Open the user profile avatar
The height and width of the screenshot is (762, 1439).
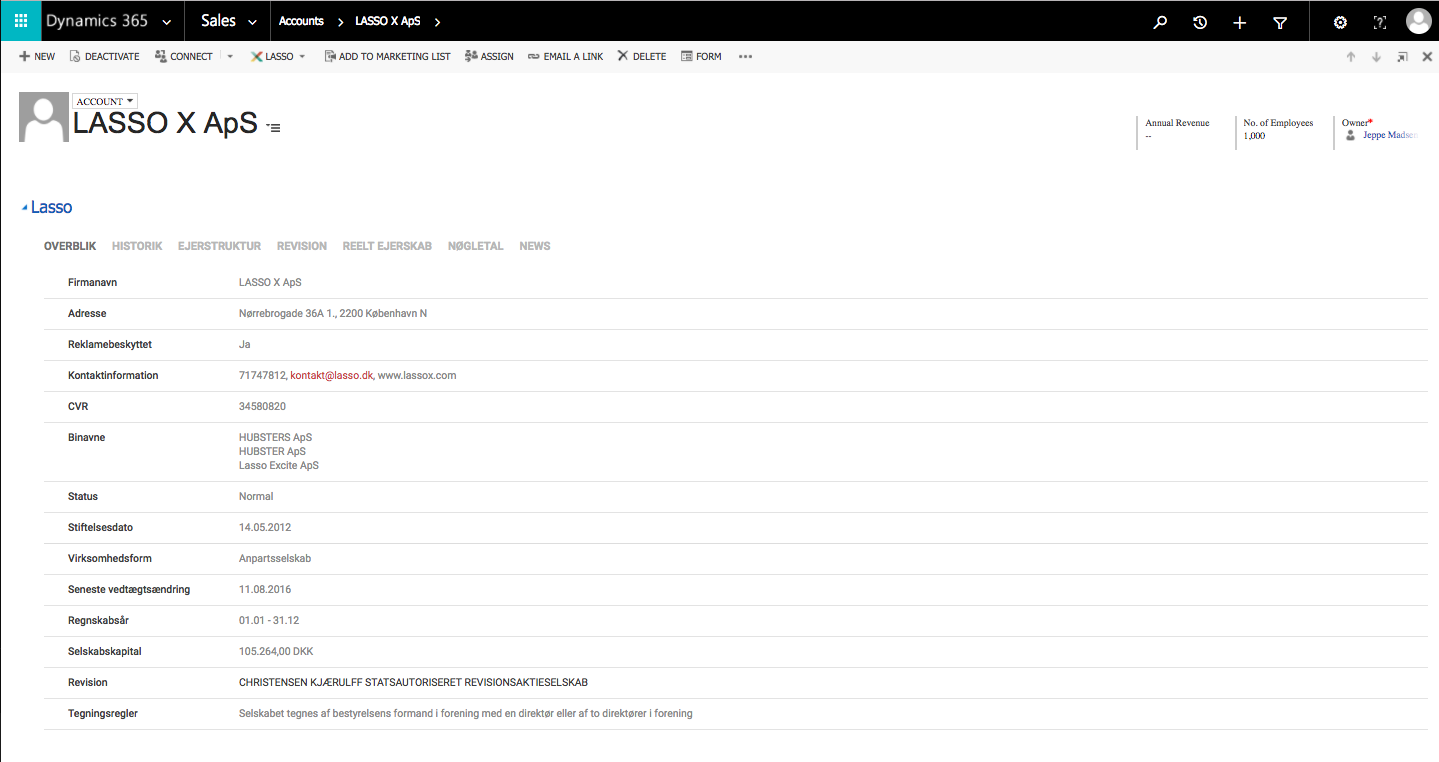point(1418,21)
